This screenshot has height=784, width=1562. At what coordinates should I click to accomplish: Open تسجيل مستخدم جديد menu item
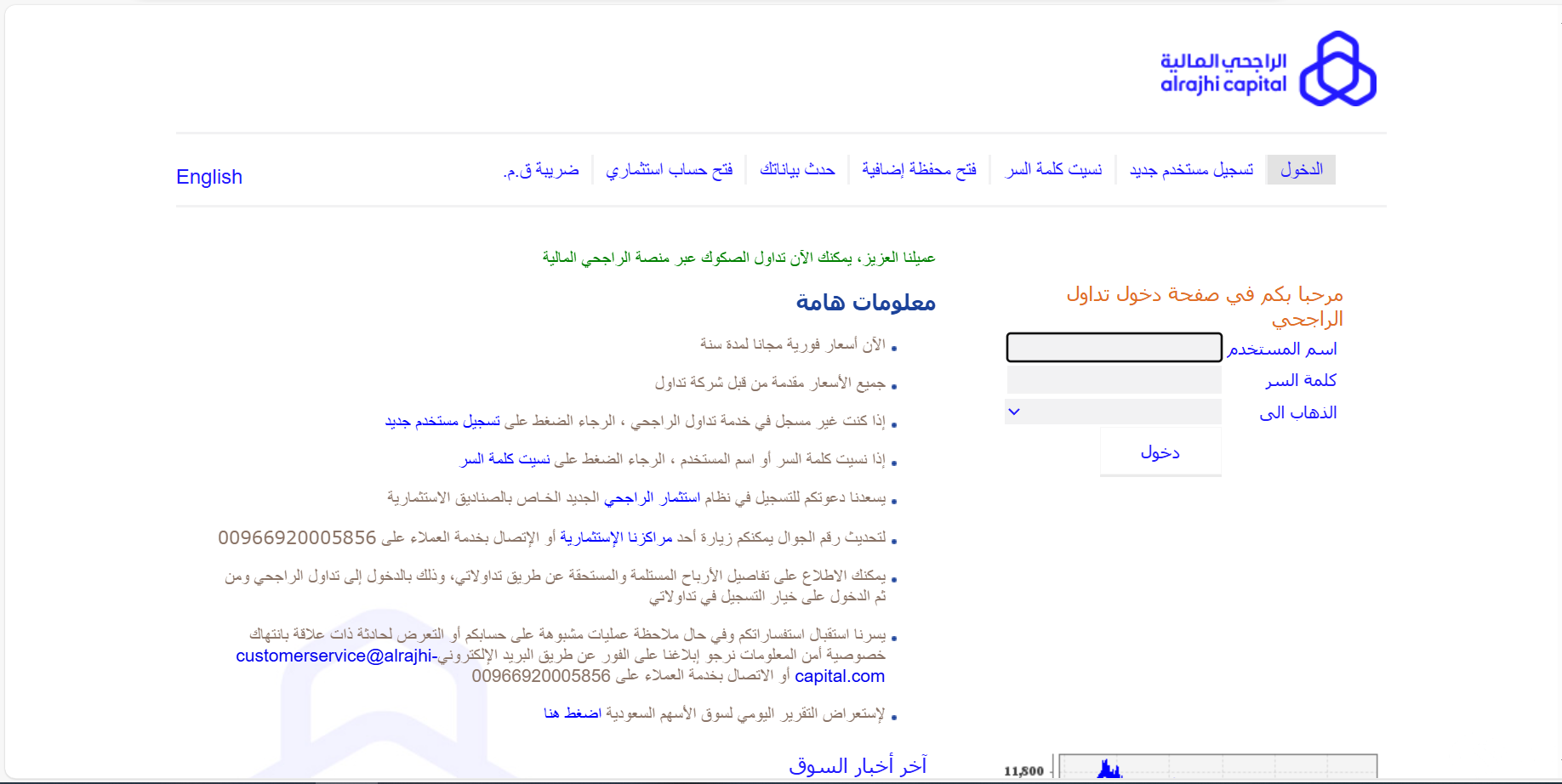pos(1191,169)
